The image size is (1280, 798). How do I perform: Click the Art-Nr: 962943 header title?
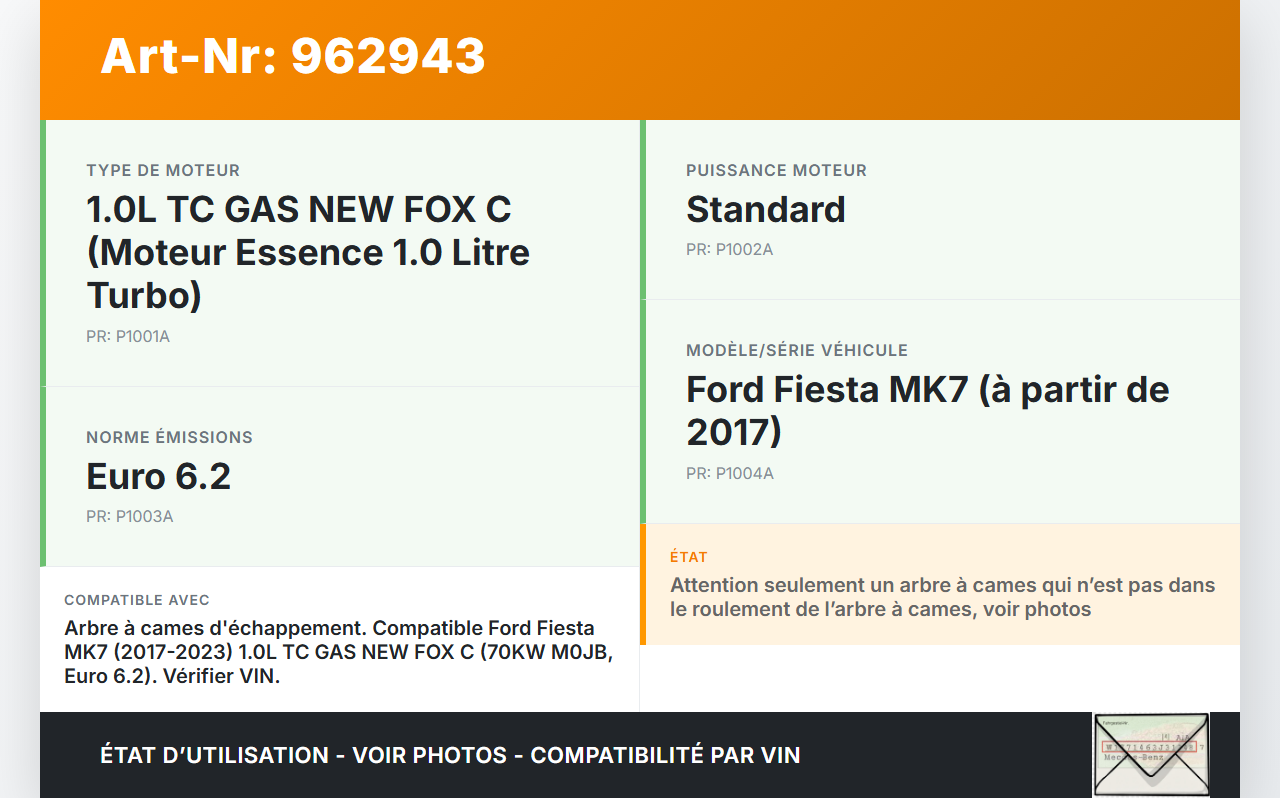[x=293, y=56]
